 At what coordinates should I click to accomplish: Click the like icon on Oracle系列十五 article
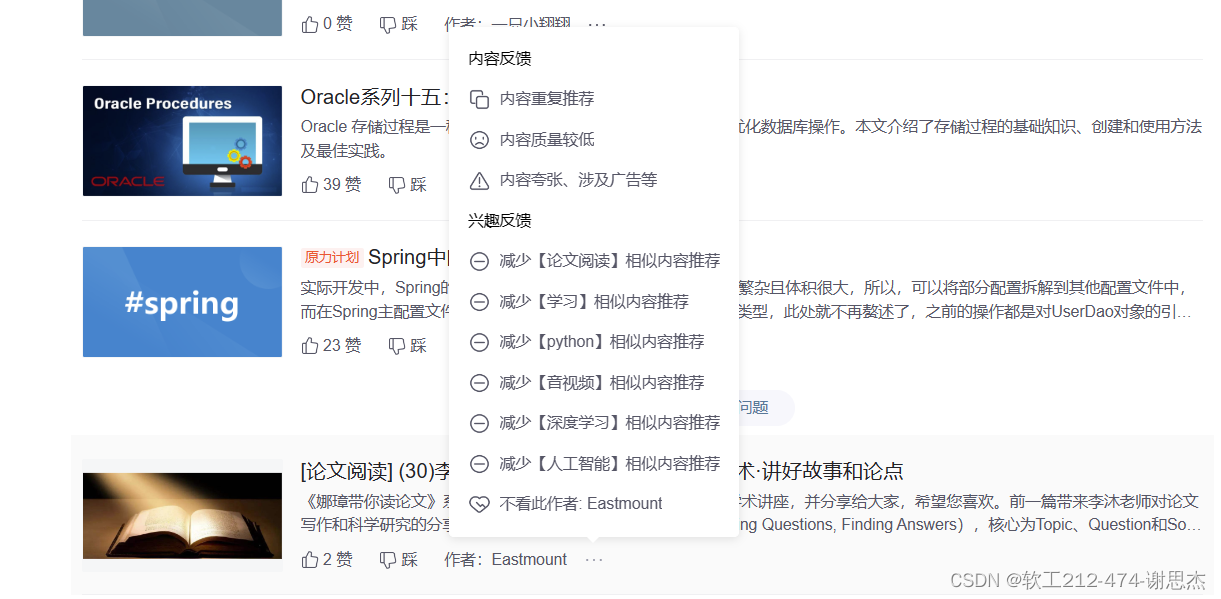pos(309,184)
